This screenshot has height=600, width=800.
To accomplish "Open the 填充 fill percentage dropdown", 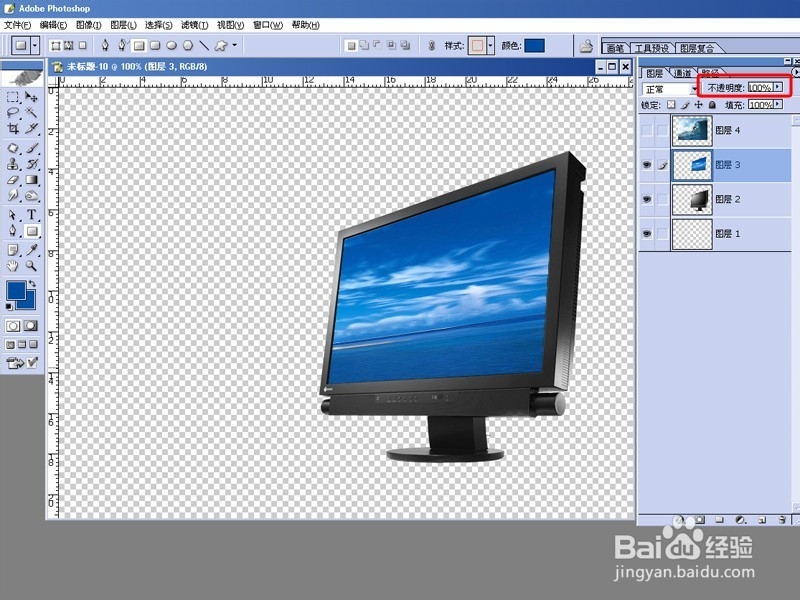I will [777, 103].
